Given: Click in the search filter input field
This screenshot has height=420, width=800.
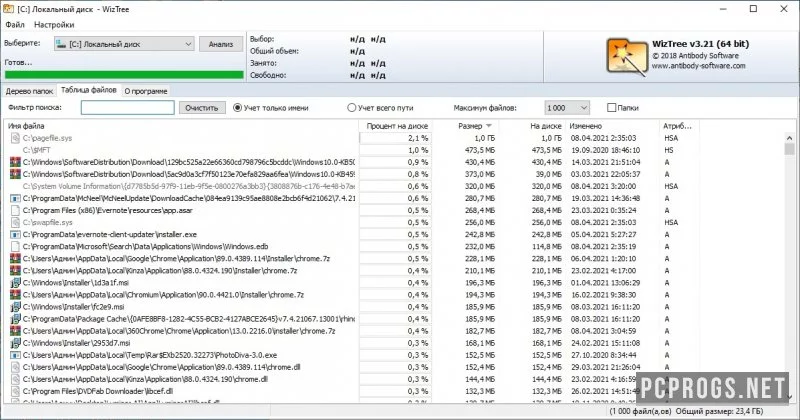Looking at the screenshot, I should (128, 108).
